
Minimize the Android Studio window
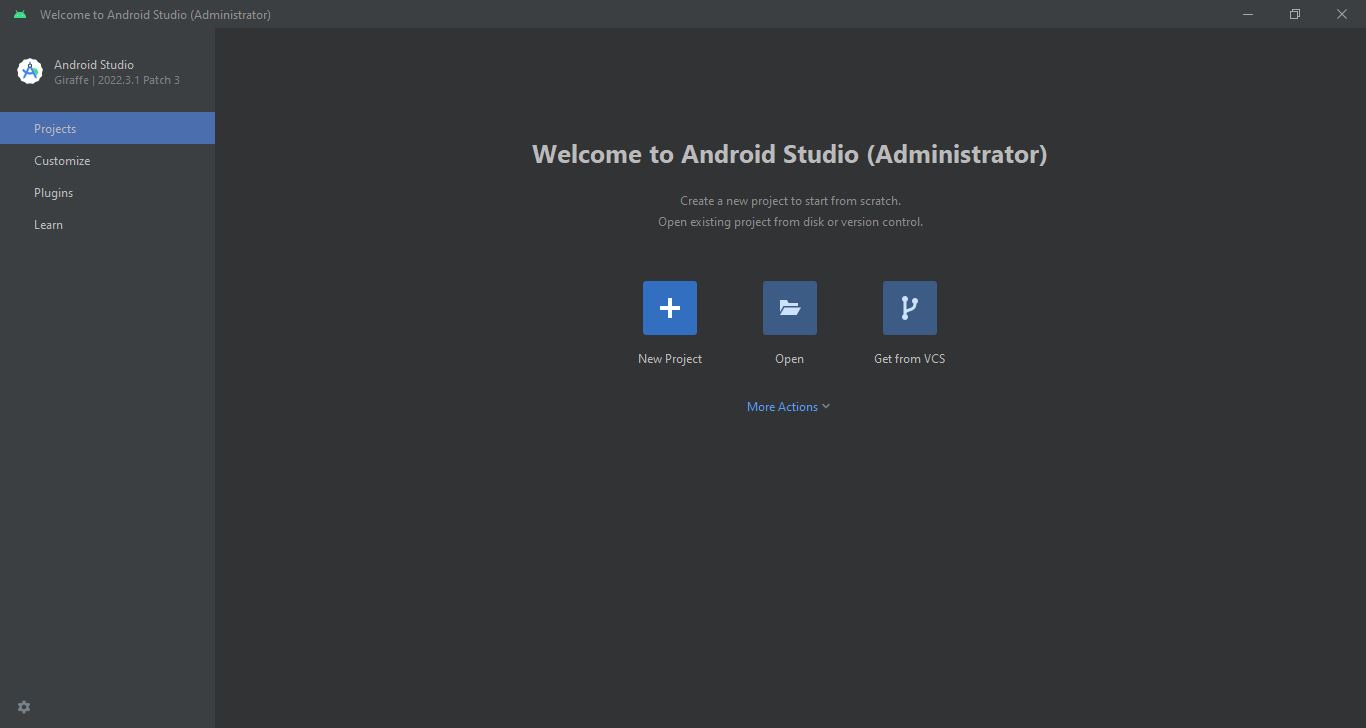[1248, 14]
